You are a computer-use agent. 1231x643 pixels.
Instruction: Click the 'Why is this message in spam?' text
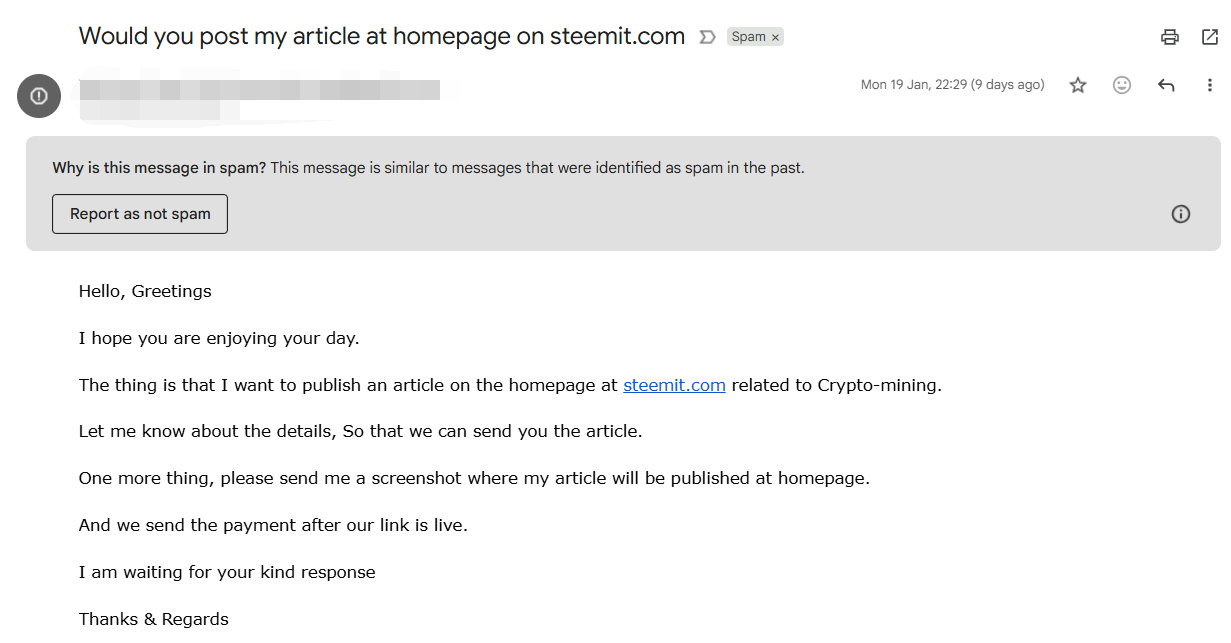(159, 168)
